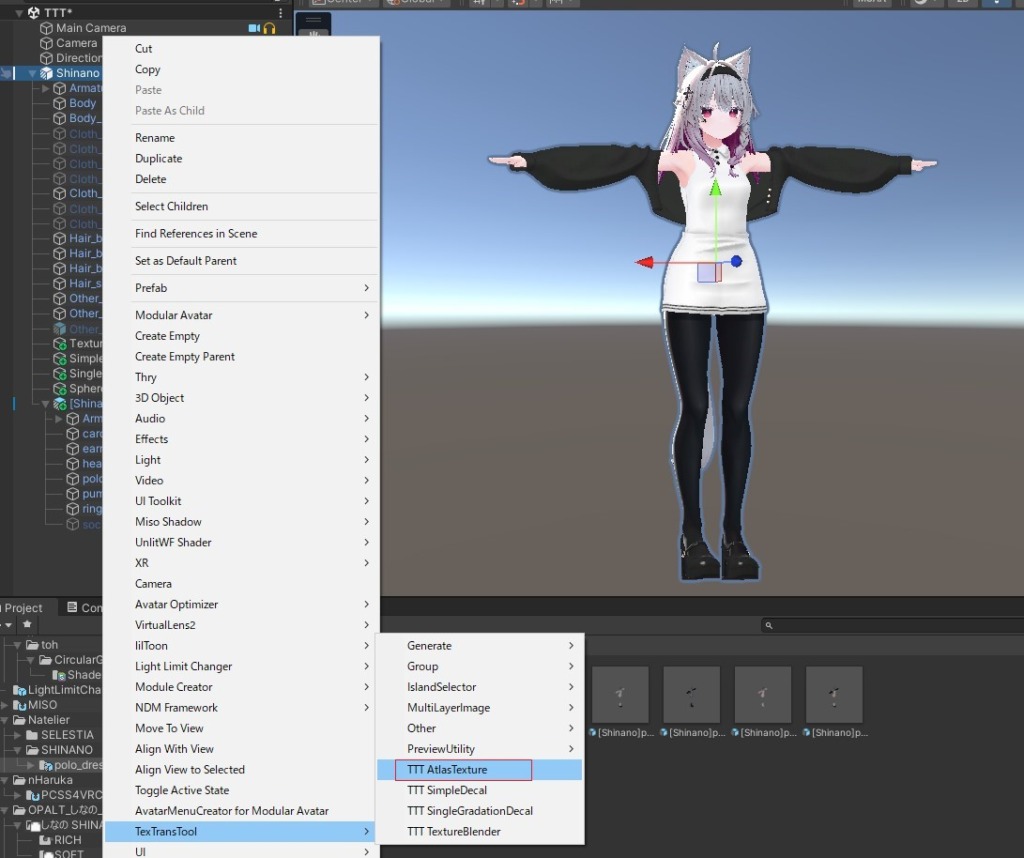Click the Project panel search field

coord(892,626)
